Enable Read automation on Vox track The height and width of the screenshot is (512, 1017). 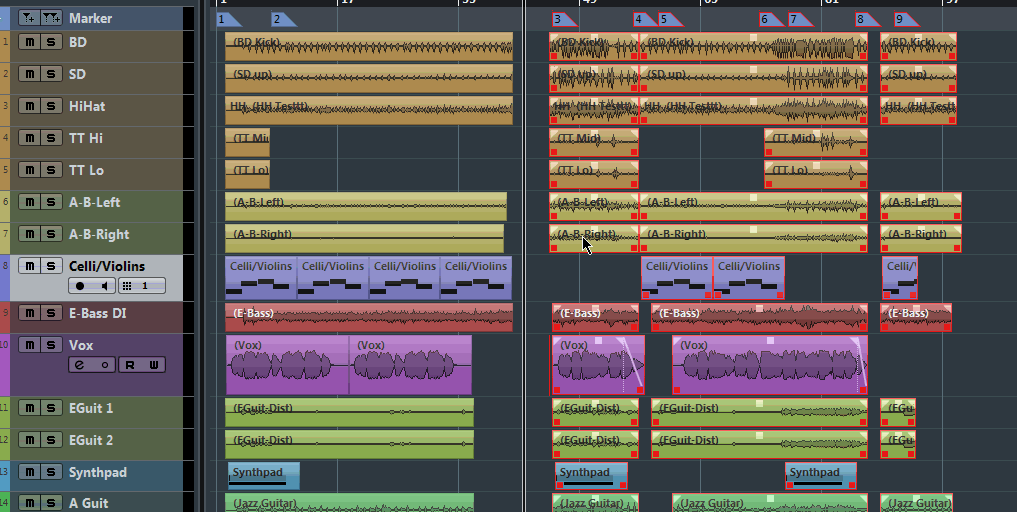(130, 365)
